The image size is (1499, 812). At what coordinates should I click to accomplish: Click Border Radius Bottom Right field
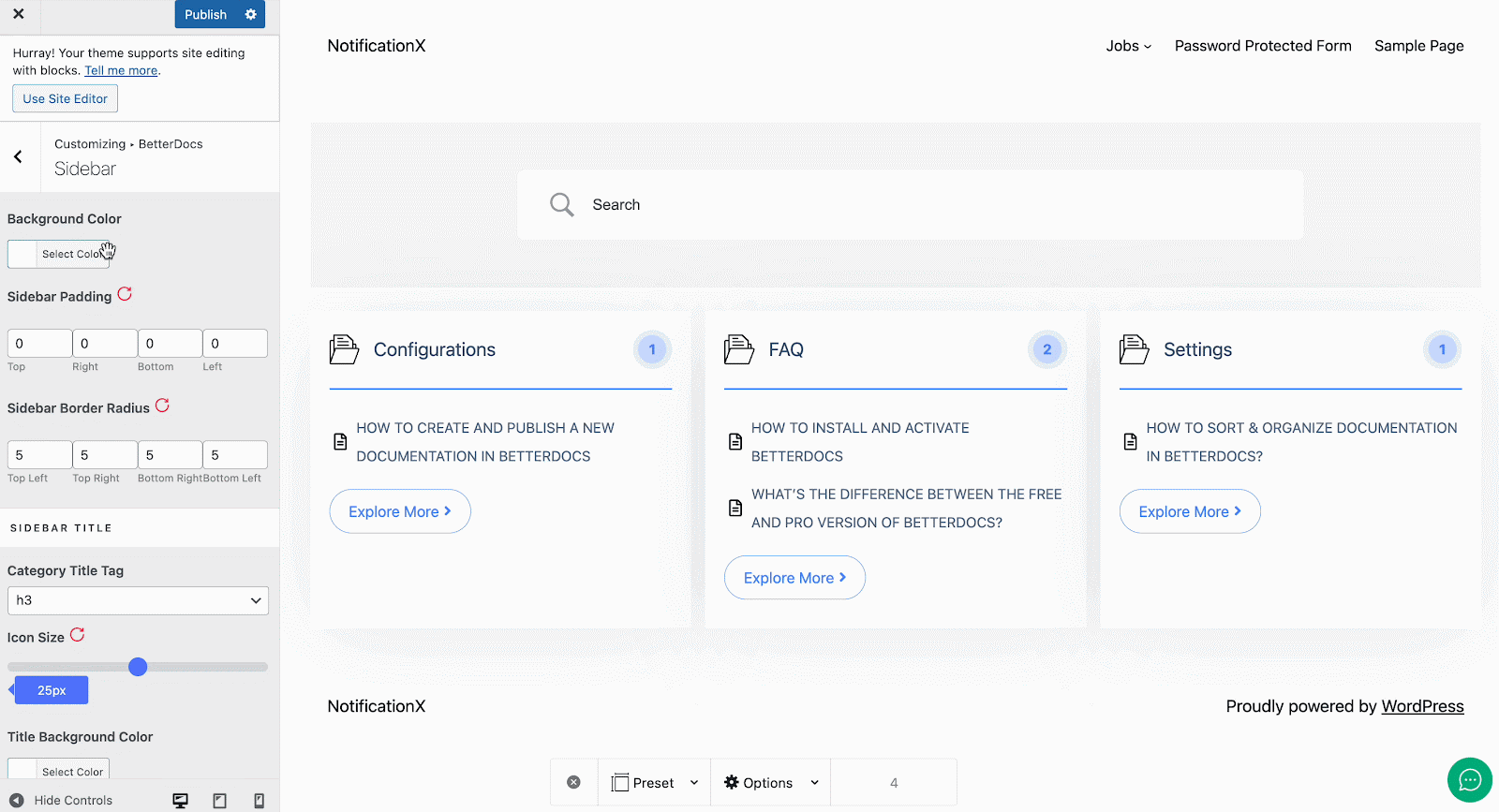coord(170,455)
